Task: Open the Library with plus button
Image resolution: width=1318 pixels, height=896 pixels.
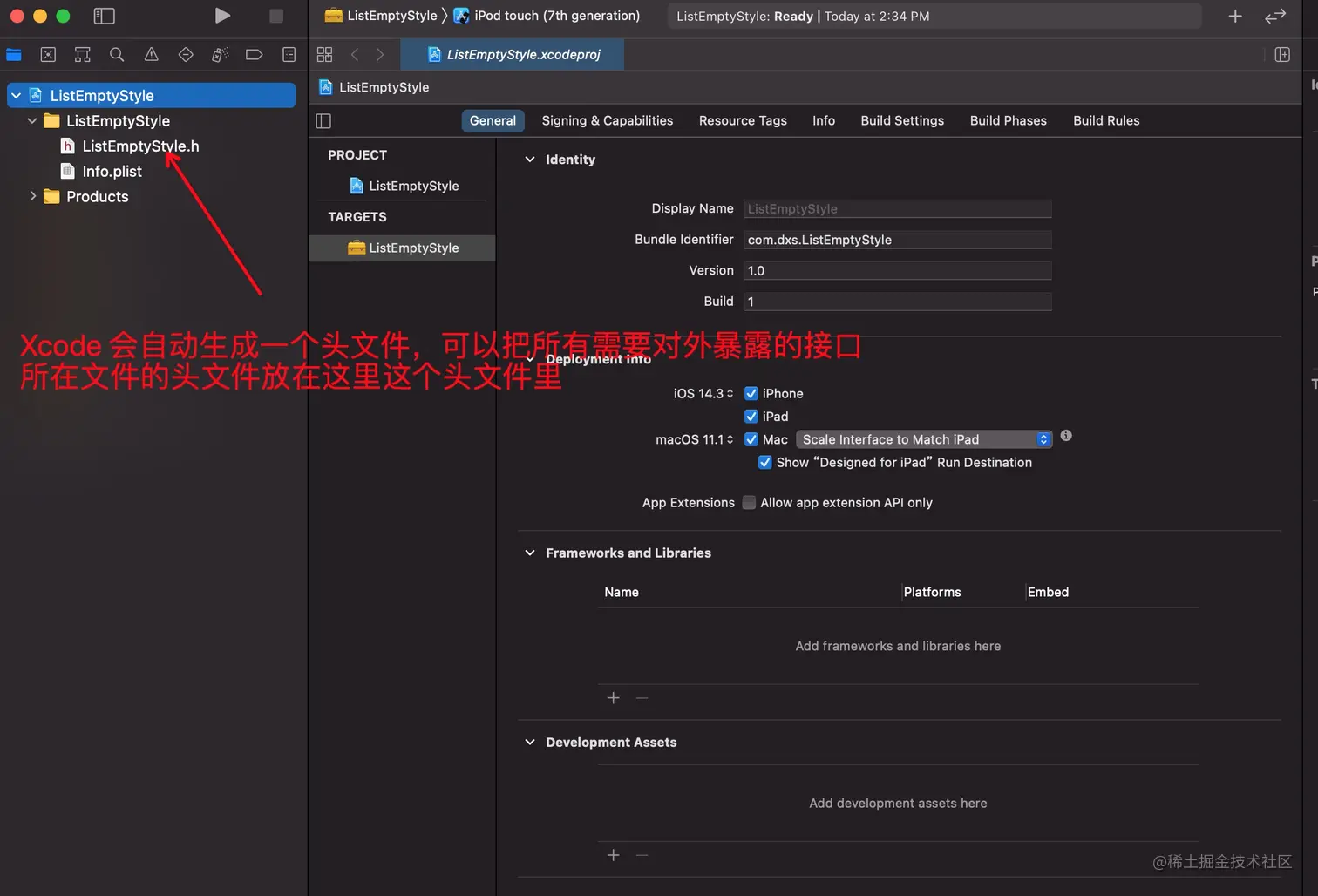Action: pos(1235,16)
